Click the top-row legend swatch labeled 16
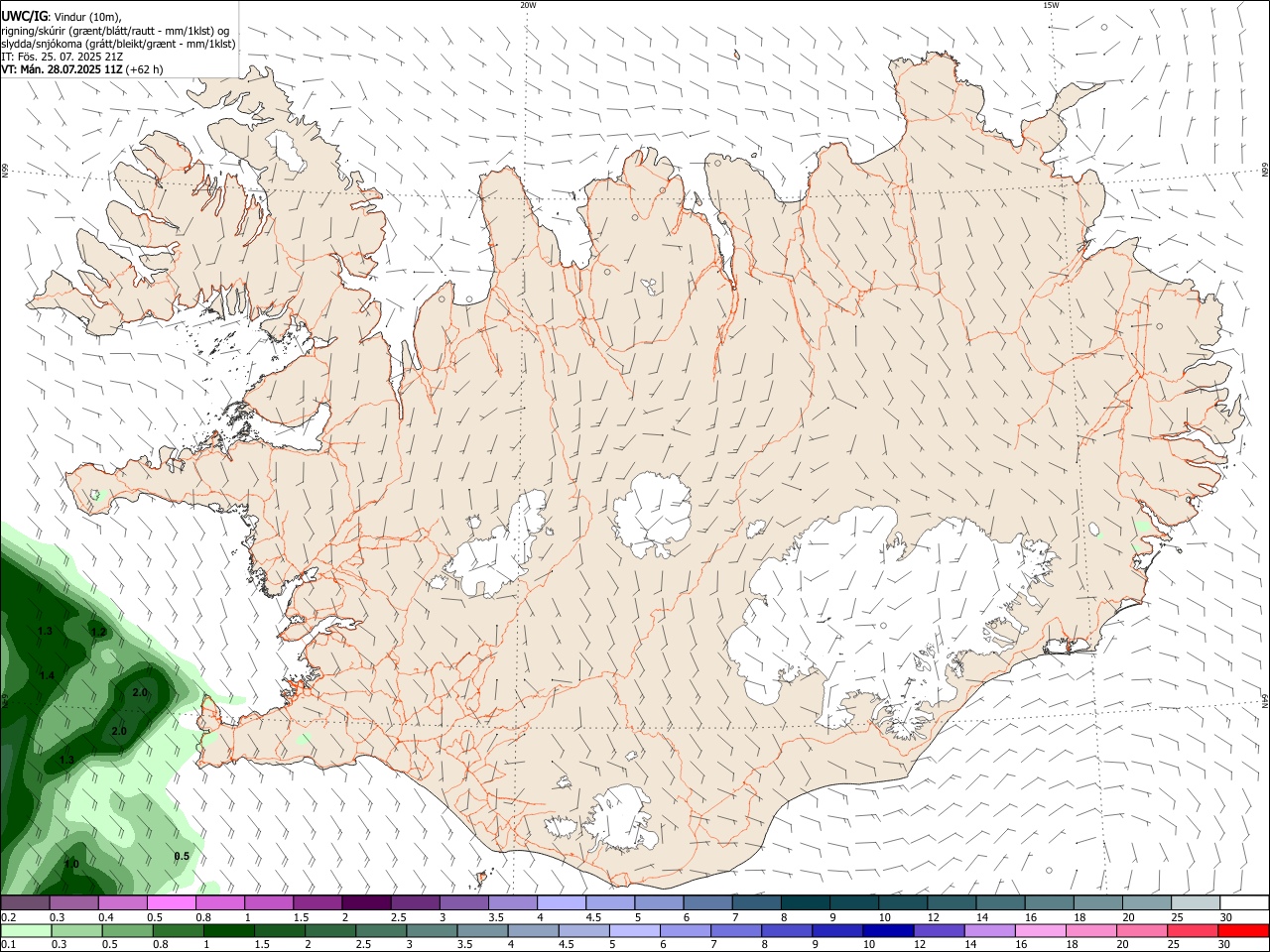This screenshot has height=952, width=1270. click(x=1048, y=903)
